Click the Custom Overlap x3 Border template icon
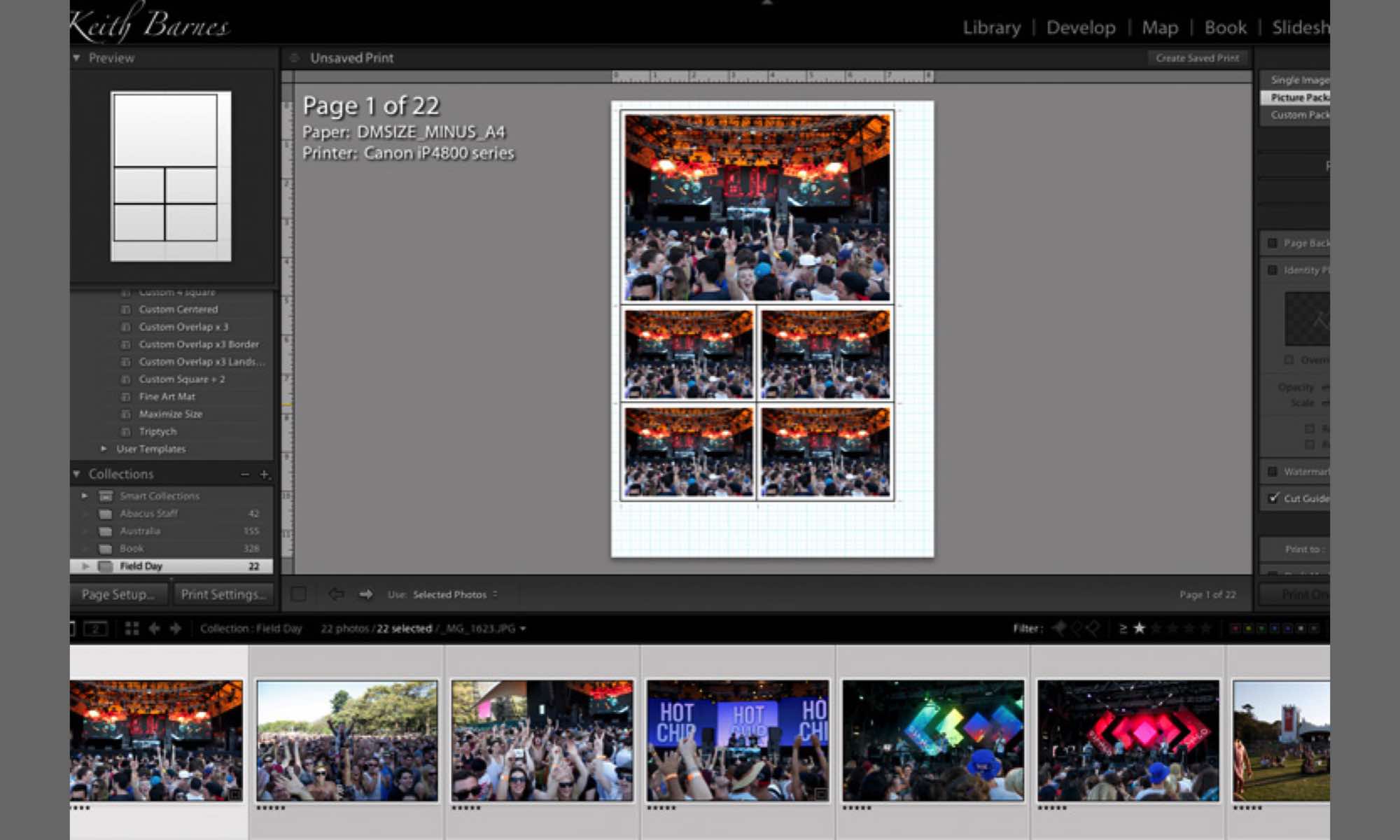Image resolution: width=1400 pixels, height=840 pixels. 126,344
